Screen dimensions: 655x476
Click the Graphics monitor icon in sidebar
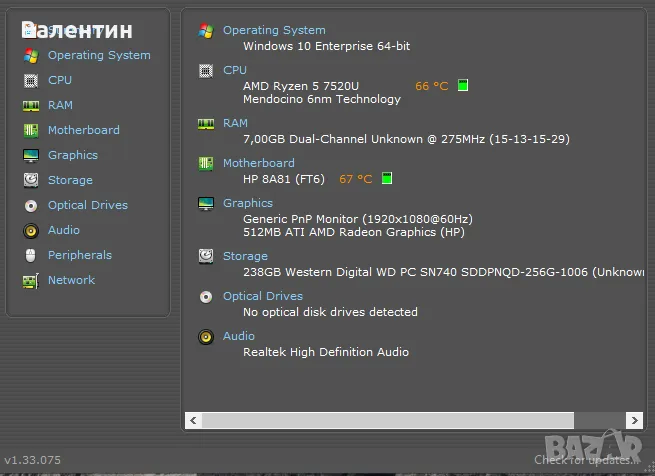(30, 155)
